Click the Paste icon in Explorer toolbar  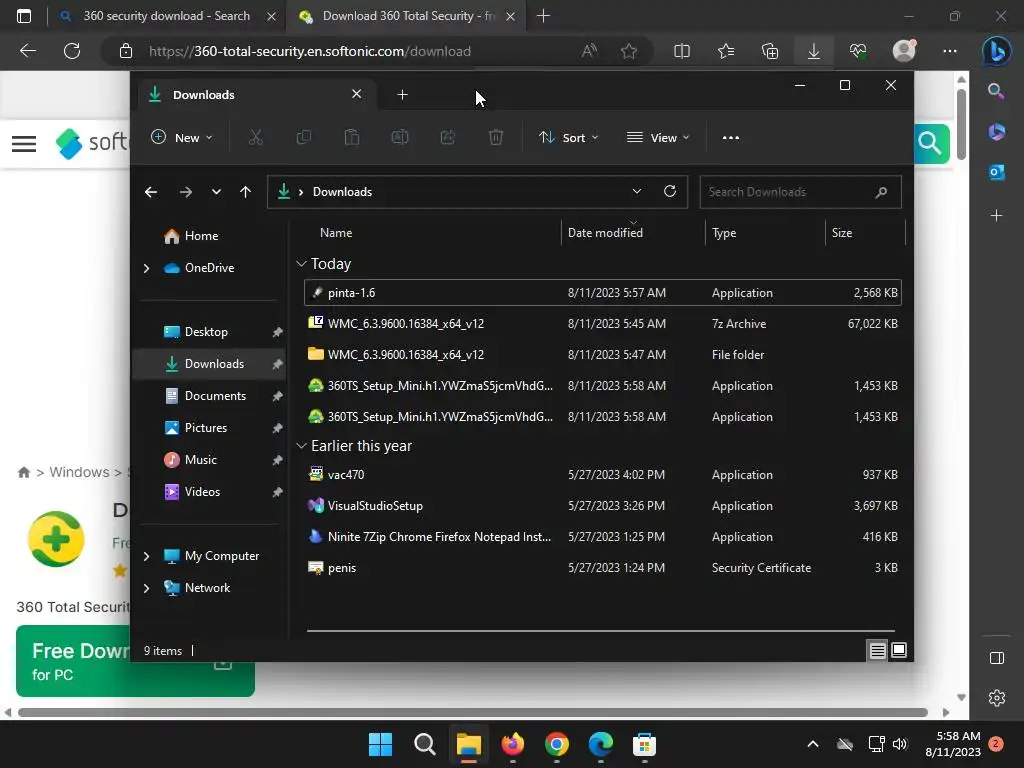pyautogui.click(x=351, y=138)
